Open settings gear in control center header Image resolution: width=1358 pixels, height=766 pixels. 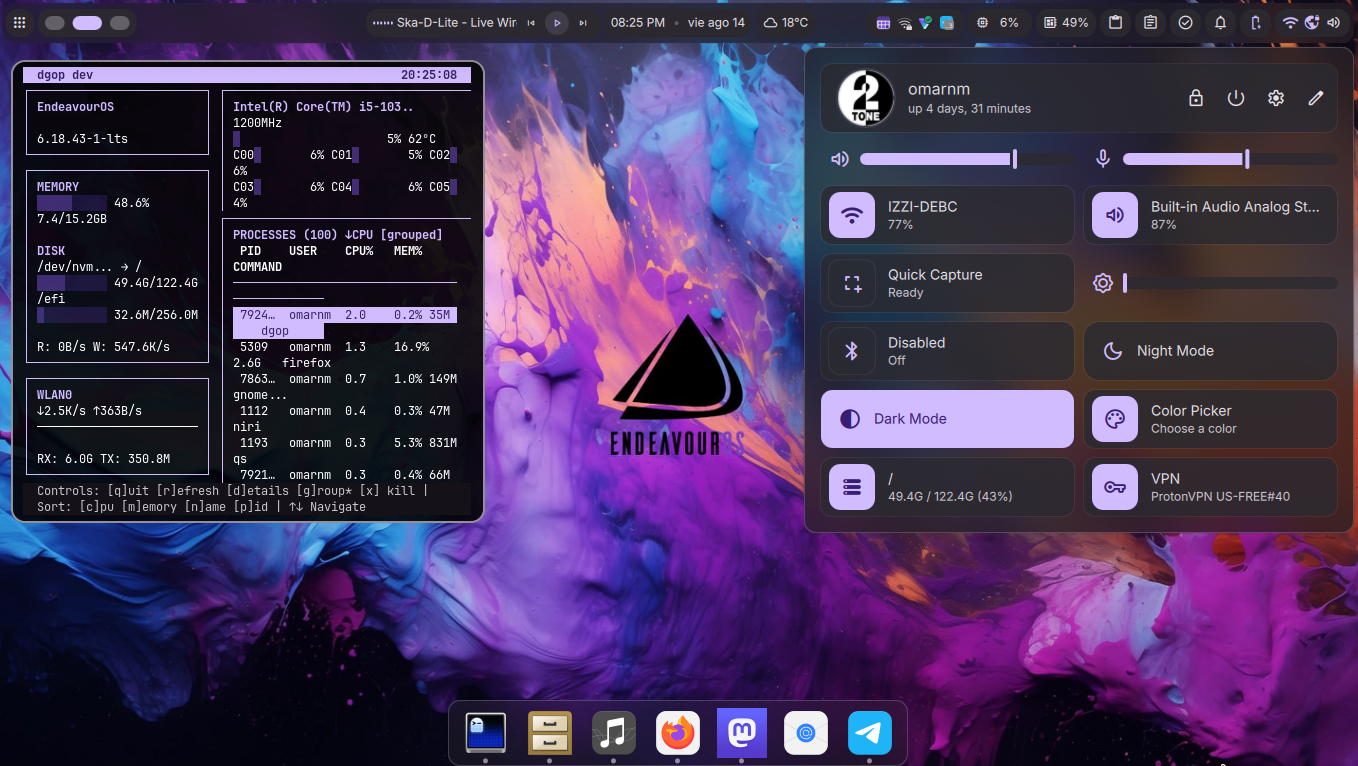click(x=1276, y=98)
